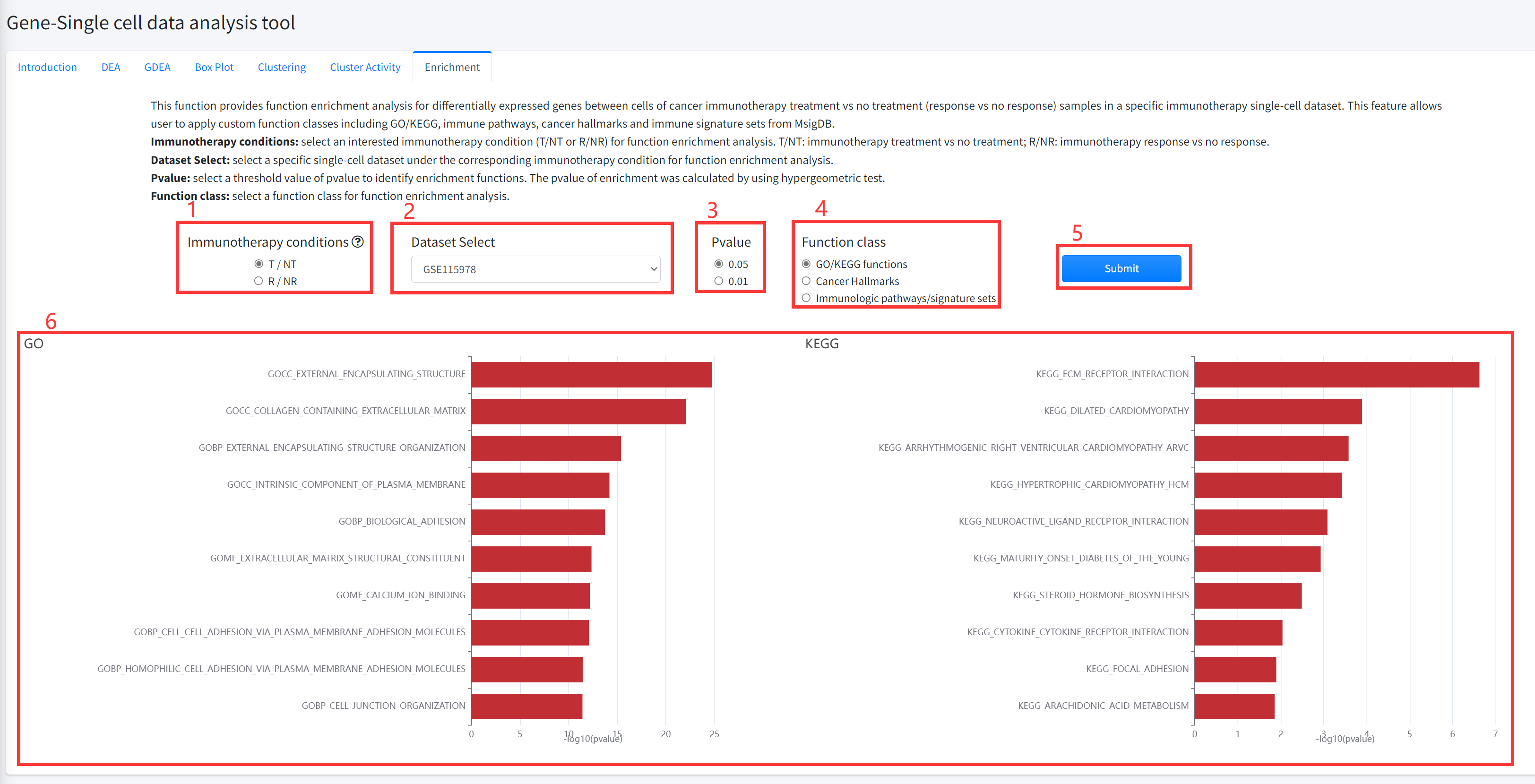Go to the GDEA tab
The height and width of the screenshot is (784, 1535).
(x=157, y=67)
